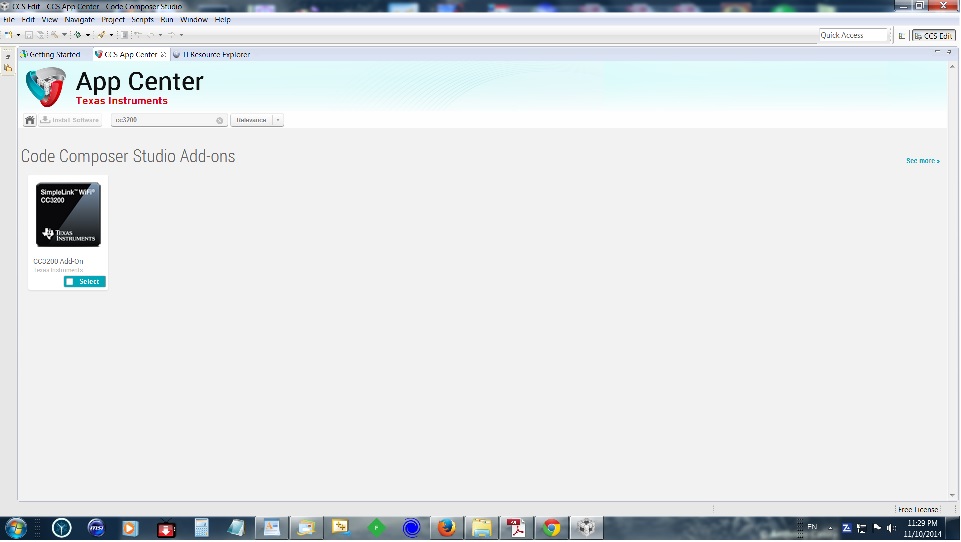Click the green diamond taskbar icon

[x=376, y=528]
